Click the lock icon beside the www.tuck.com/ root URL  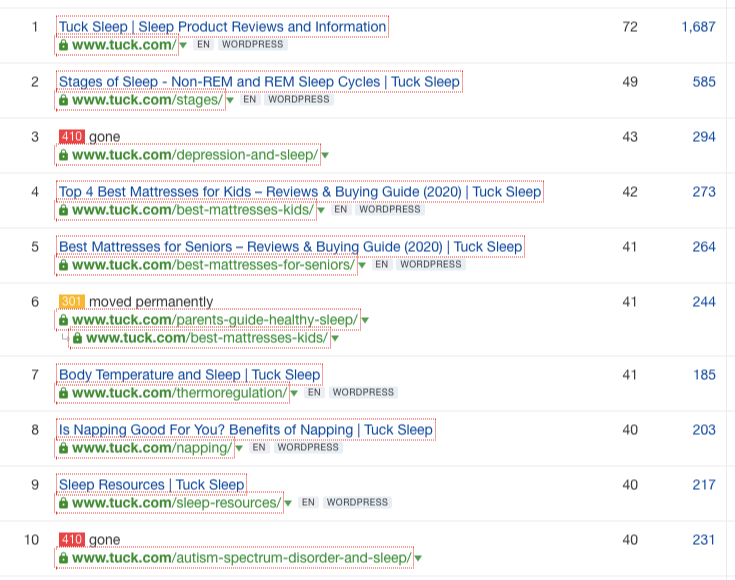(x=63, y=45)
